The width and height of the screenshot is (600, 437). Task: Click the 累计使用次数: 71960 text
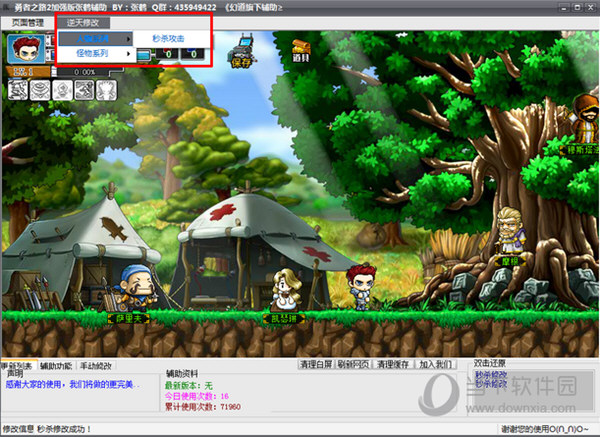[203, 407]
